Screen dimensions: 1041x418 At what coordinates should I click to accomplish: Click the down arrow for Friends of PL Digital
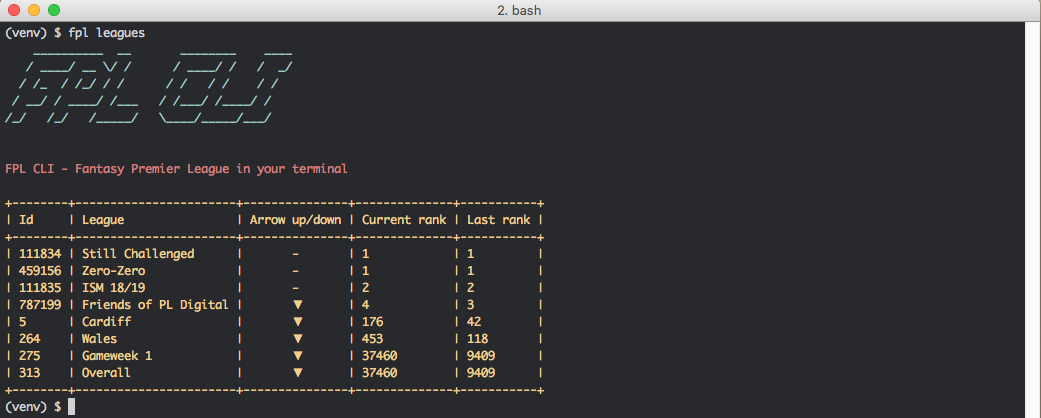[x=297, y=305]
